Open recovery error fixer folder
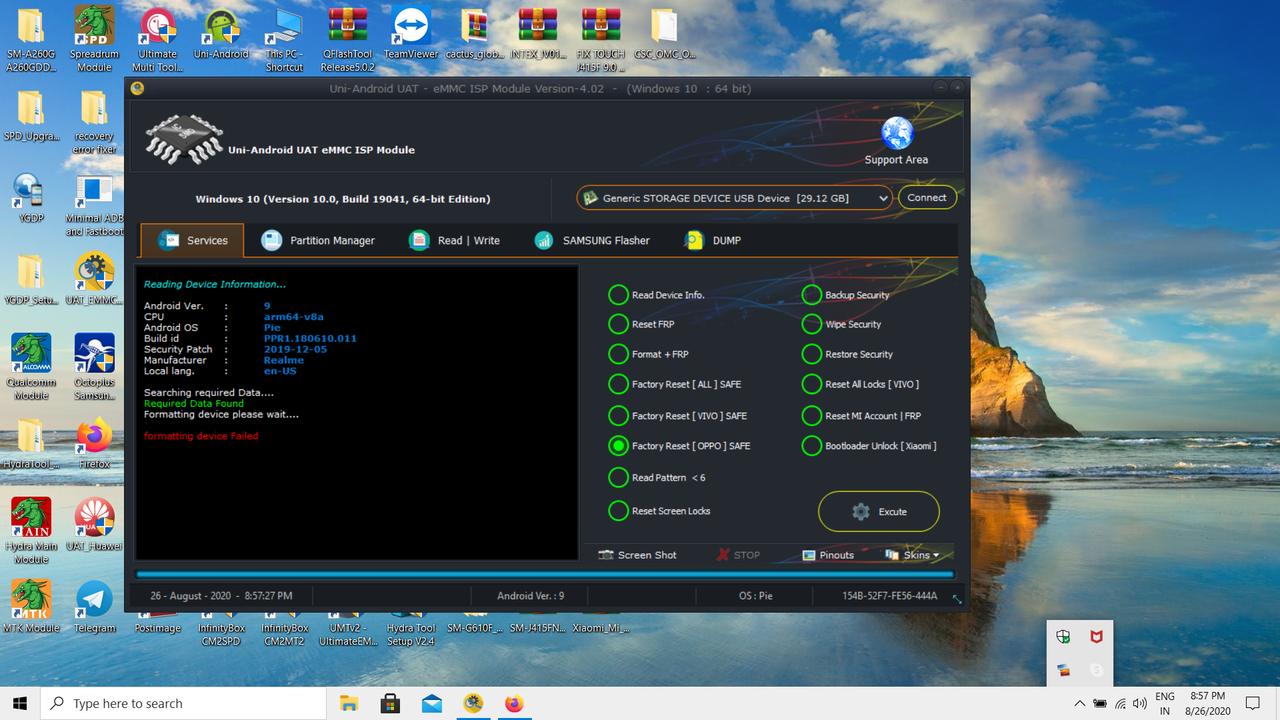This screenshot has height=720, width=1280. (94, 122)
